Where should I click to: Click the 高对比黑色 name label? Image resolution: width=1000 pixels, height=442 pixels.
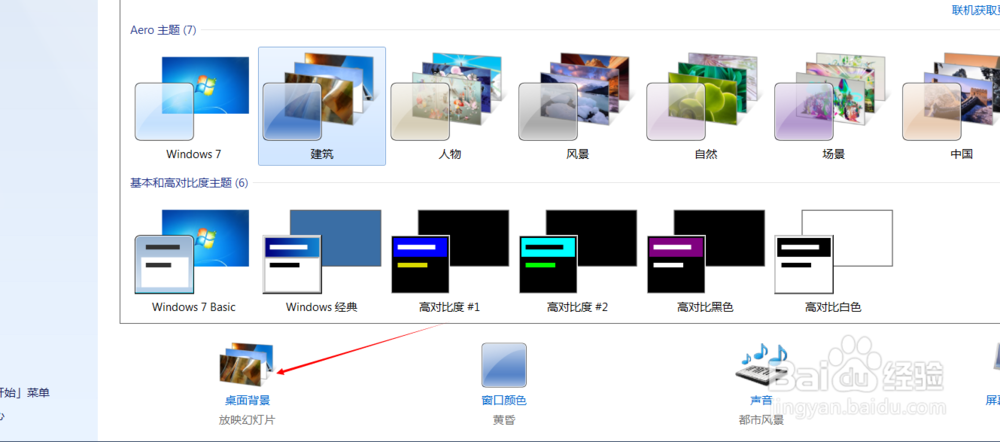coord(705,307)
